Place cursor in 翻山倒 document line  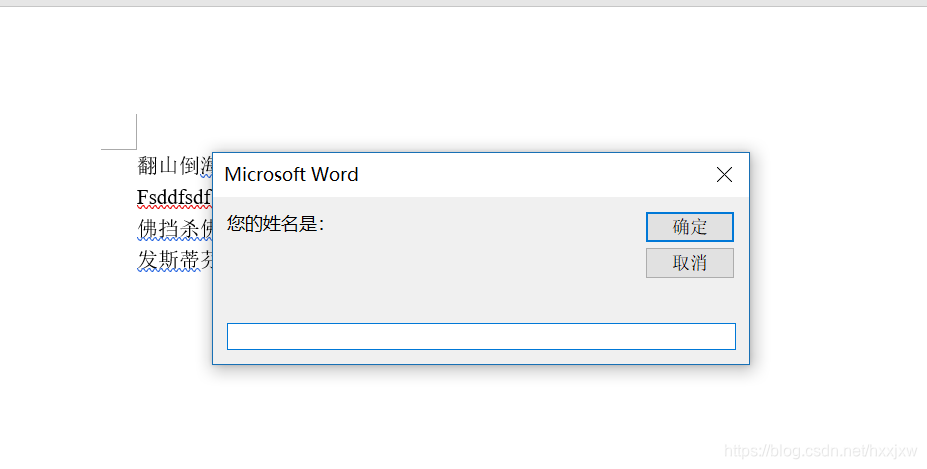tap(174, 166)
